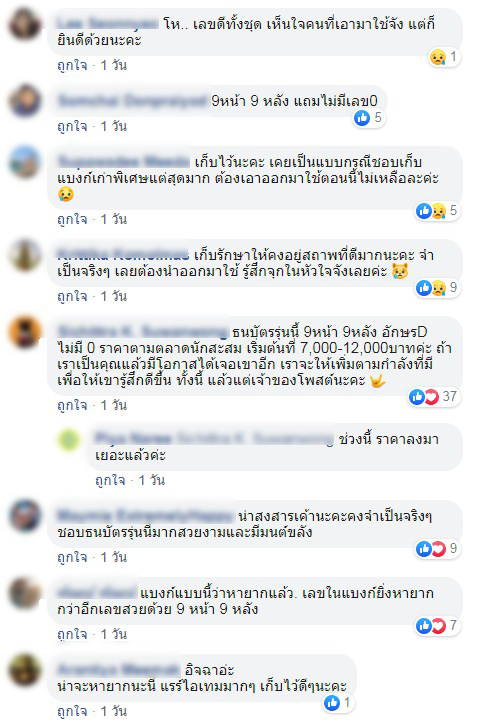This screenshot has height=728, width=494.
Task: Click the '1 วัน' timestamp under the fourth comment
Action: [114, 296]
